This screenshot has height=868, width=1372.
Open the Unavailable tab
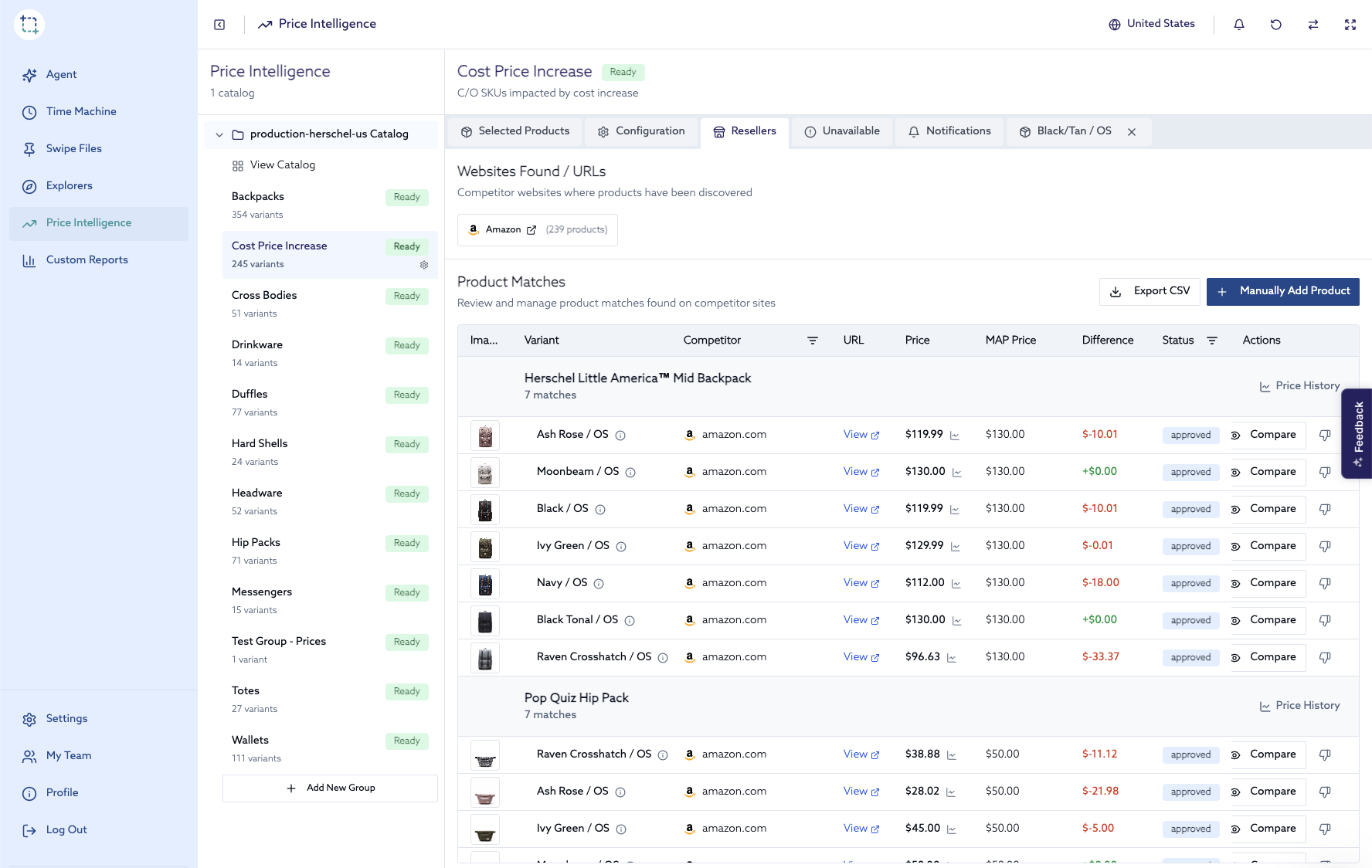[x=842, y=131]
